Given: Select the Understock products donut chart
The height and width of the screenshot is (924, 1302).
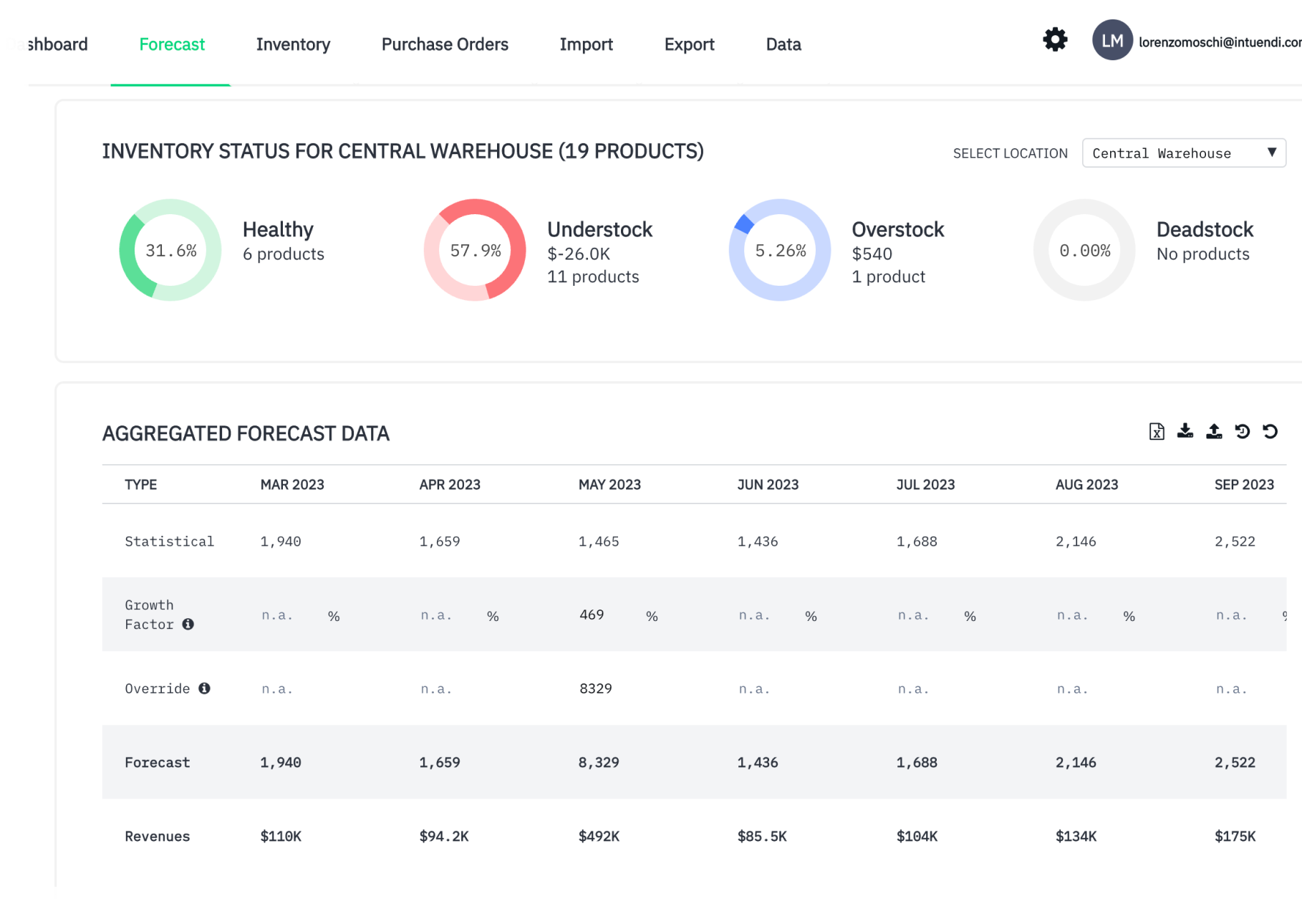Looking at the screenshot, I should [473, 250].
